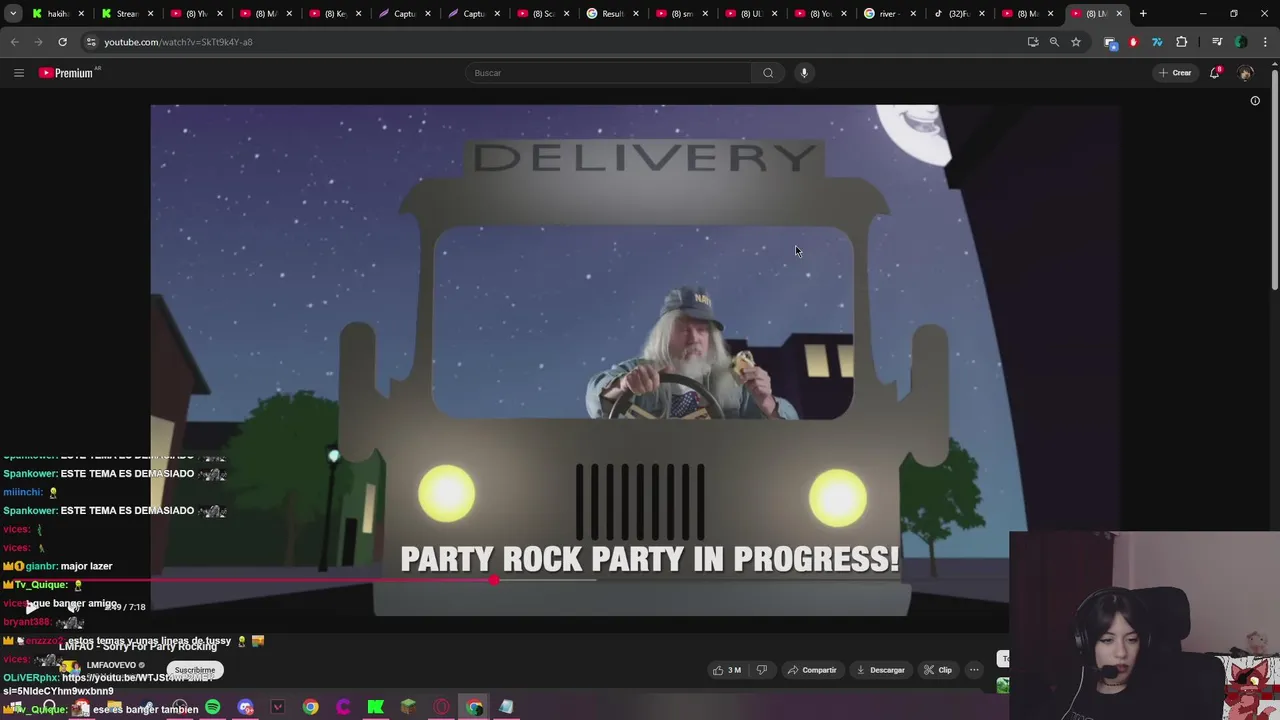Click the Buscar search field
This screenshot has width=1280, height=720.
coord(609,73)
